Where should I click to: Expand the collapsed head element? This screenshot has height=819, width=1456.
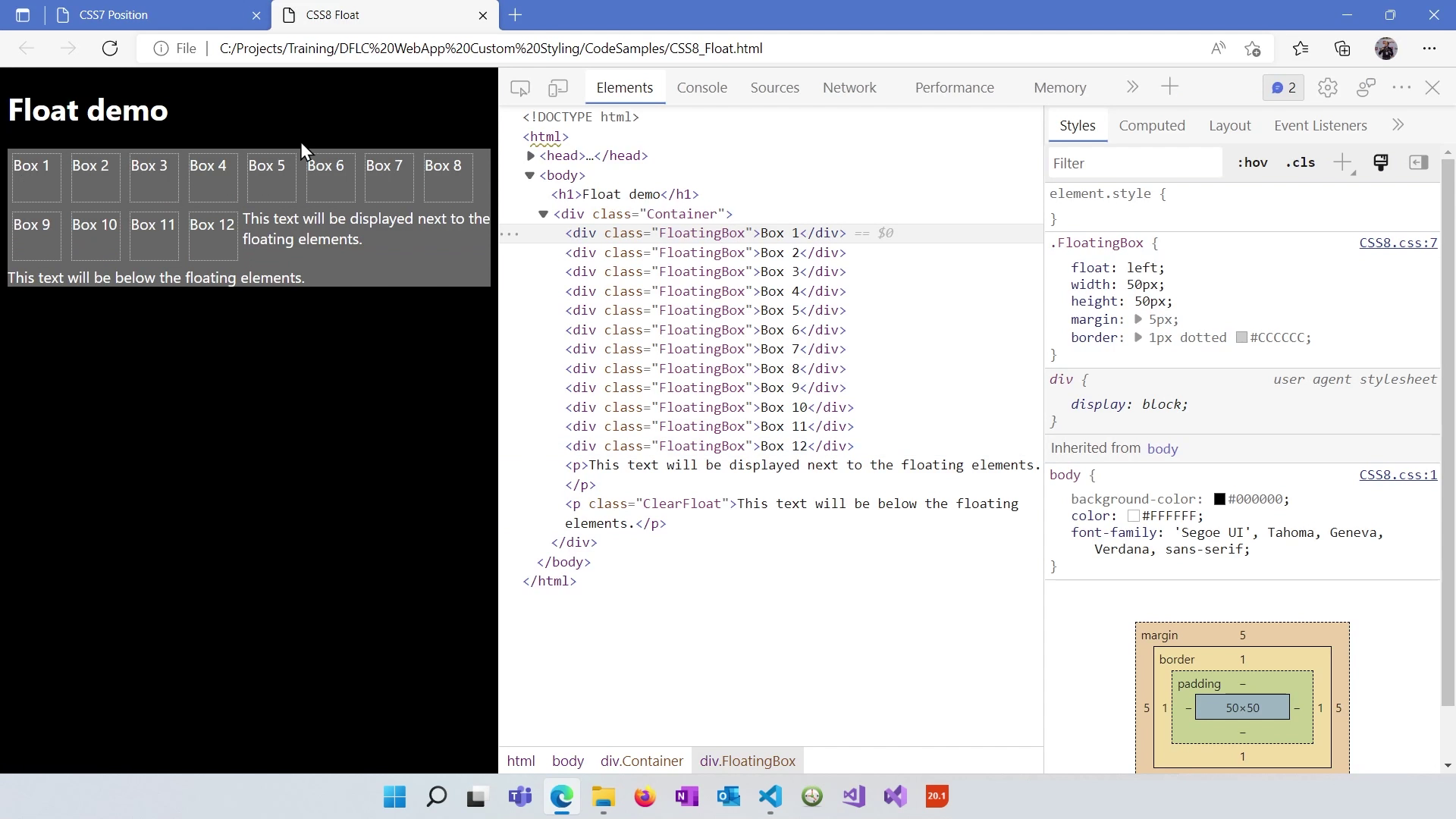(531, 156)
